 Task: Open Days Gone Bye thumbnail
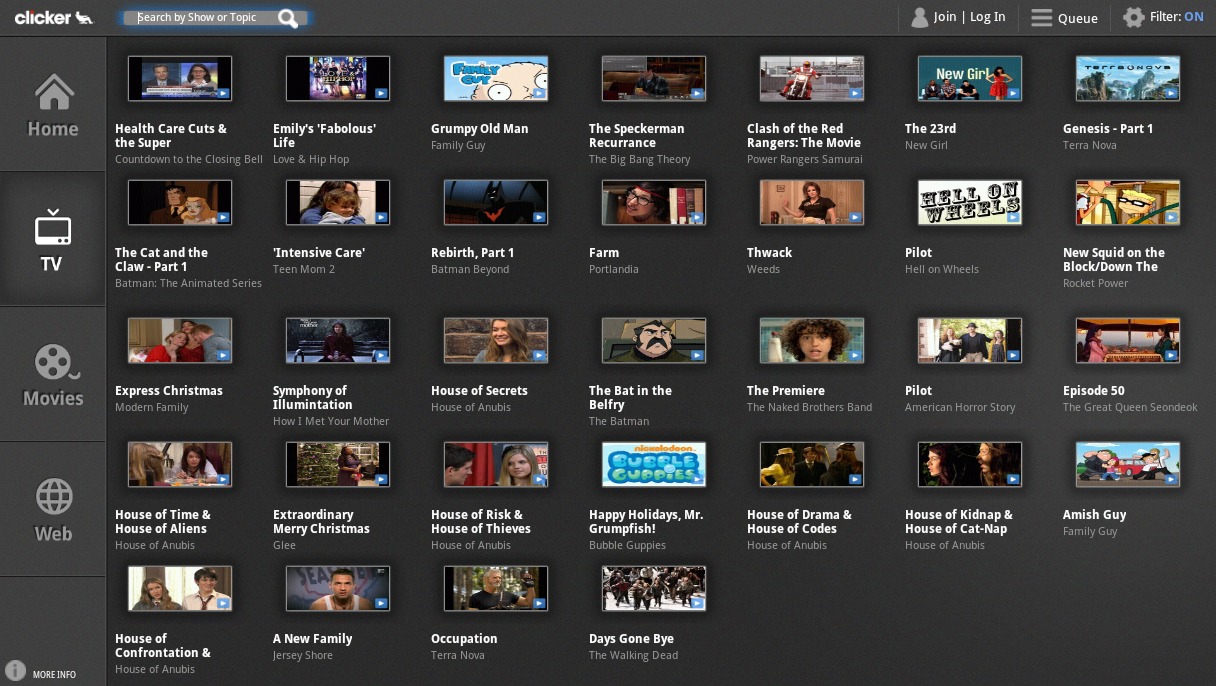point(654,589)
